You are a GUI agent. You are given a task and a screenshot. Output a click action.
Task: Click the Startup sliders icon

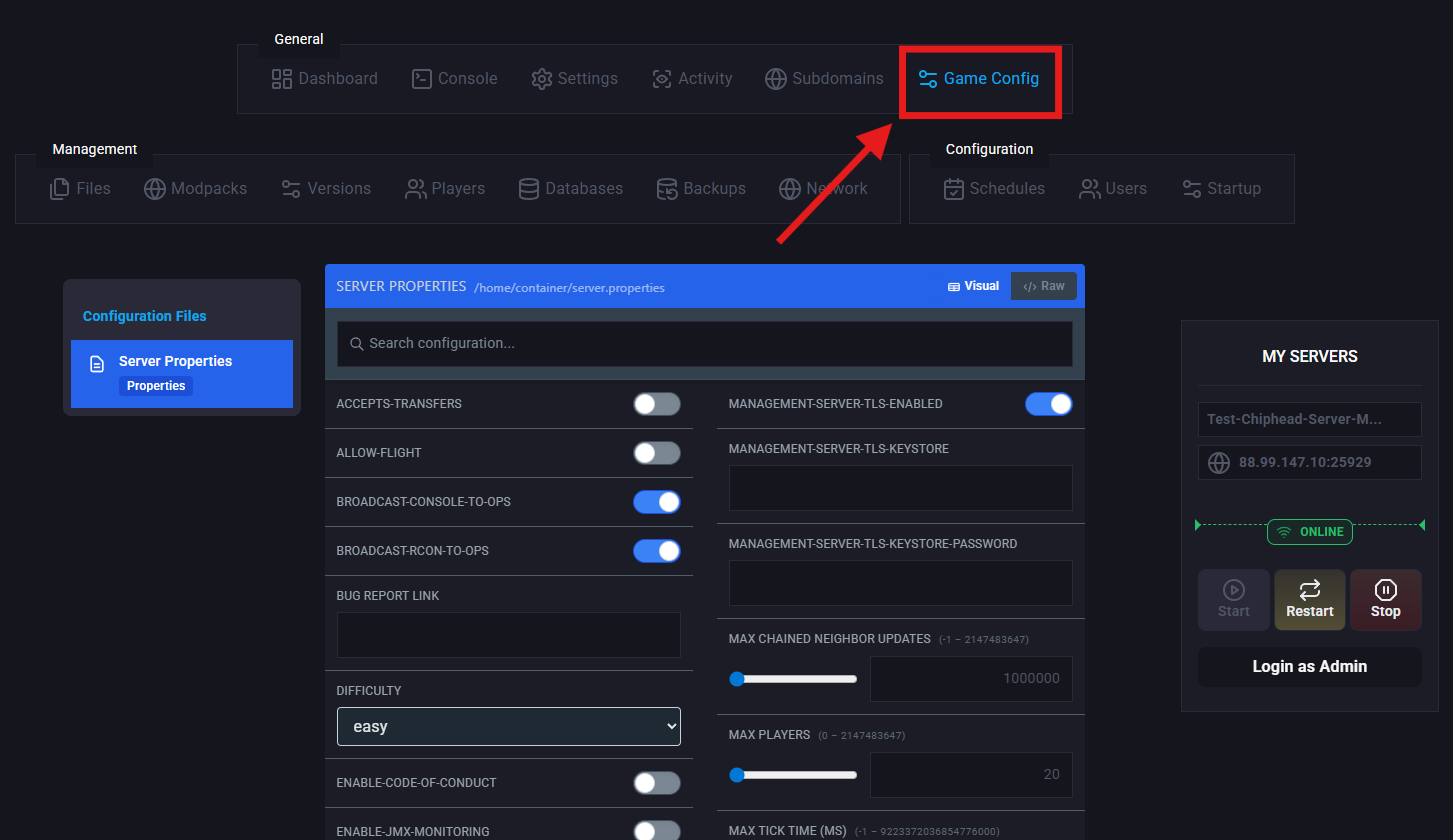(x=1192, y=189)
